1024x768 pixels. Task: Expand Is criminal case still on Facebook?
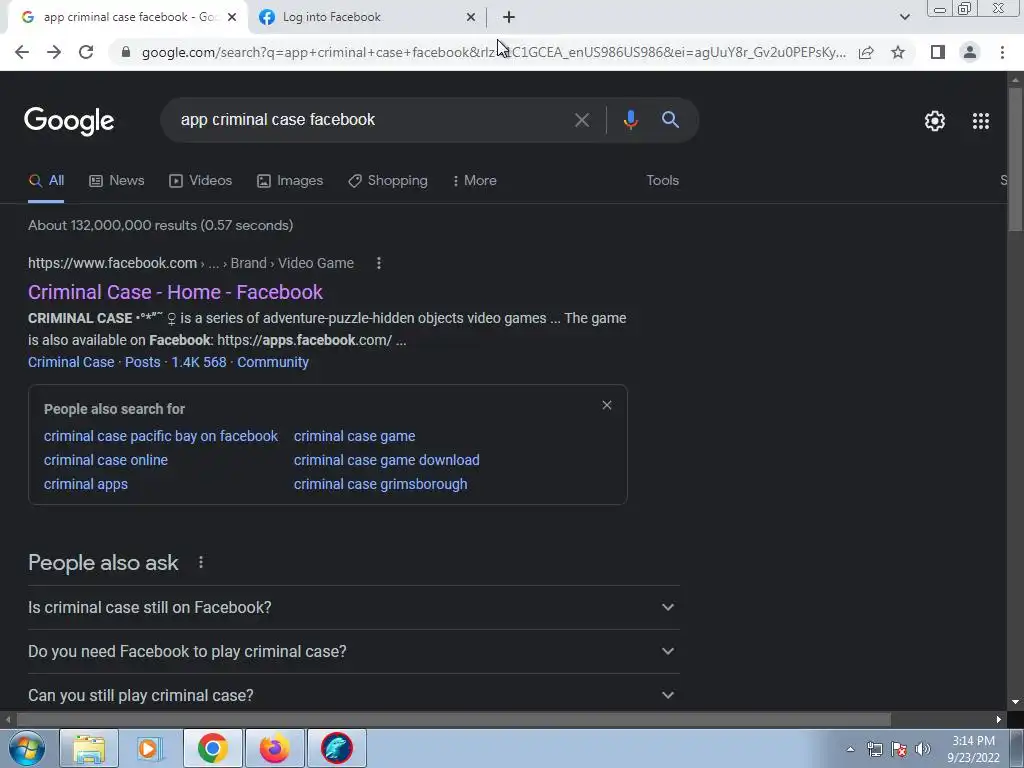tap(353, 607)
